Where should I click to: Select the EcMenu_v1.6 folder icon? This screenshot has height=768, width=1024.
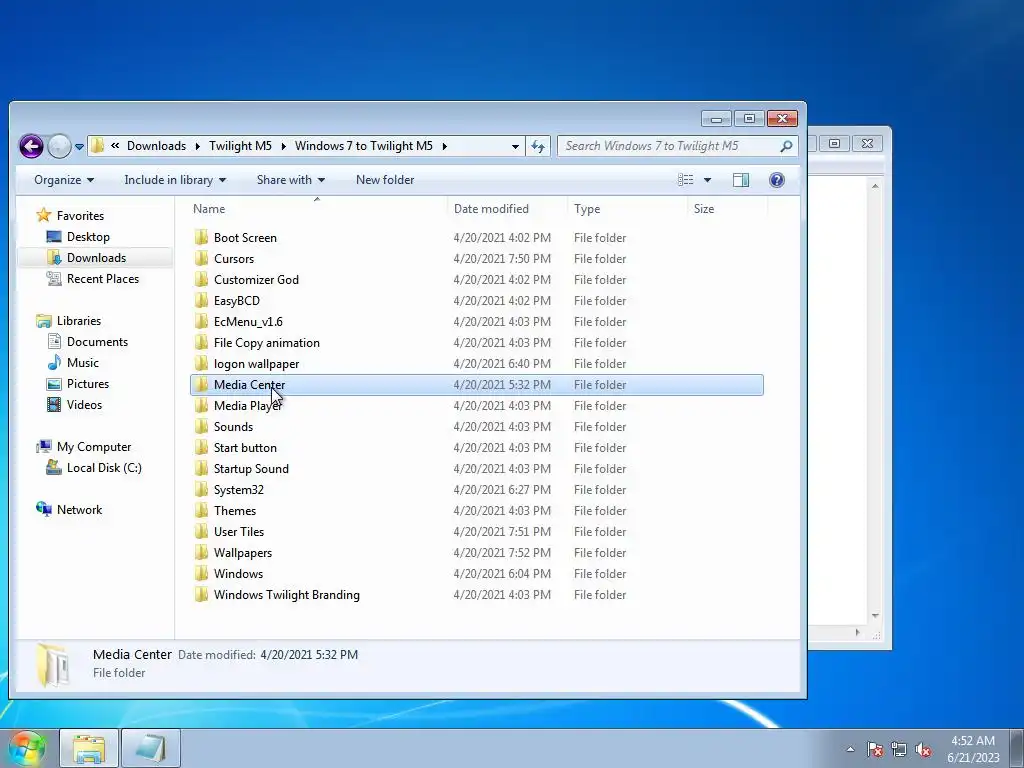201,321
